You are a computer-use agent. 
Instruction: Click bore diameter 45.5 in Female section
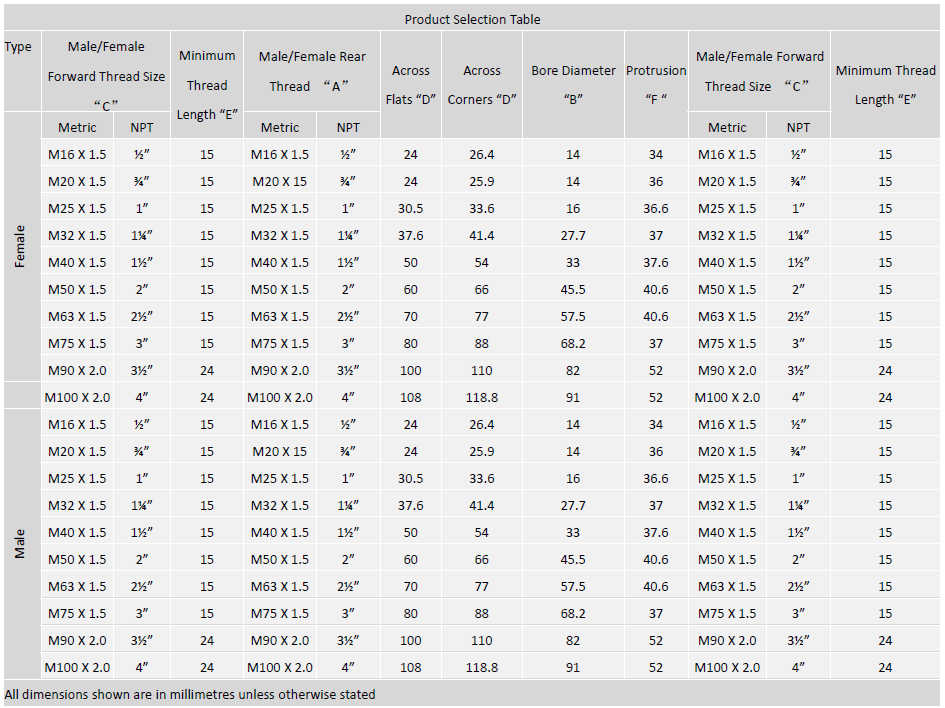[x=573, y=290]
